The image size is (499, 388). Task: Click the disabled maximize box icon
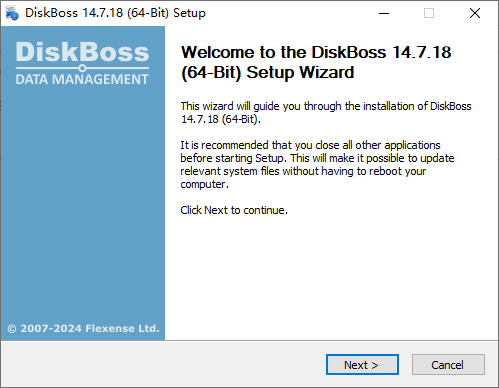pos(429,13)
